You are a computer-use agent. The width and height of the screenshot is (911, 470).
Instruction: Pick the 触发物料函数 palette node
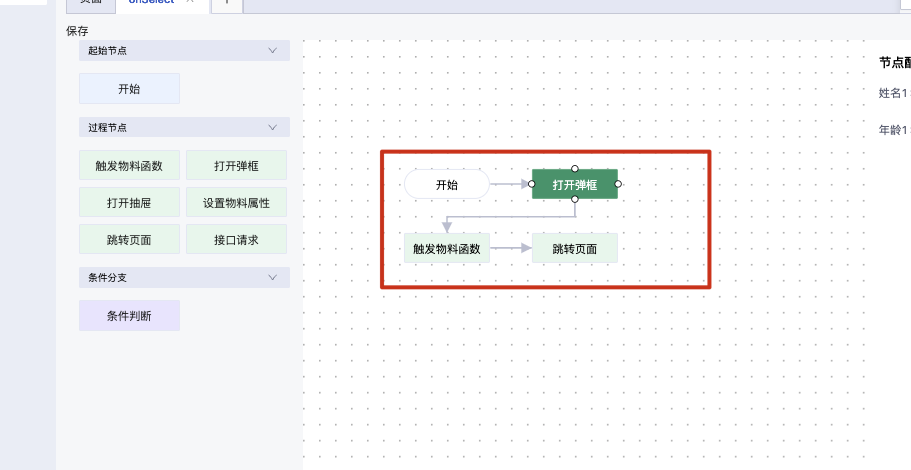point(129,166)
